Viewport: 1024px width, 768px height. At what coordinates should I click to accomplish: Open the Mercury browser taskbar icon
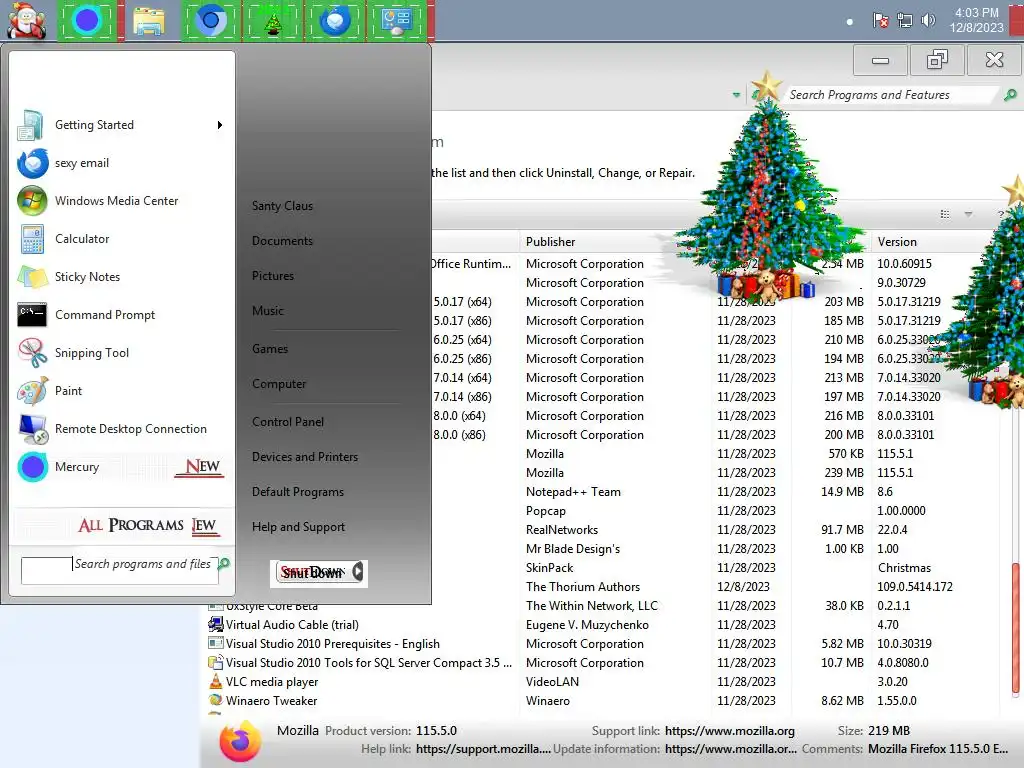pos(86,21)
